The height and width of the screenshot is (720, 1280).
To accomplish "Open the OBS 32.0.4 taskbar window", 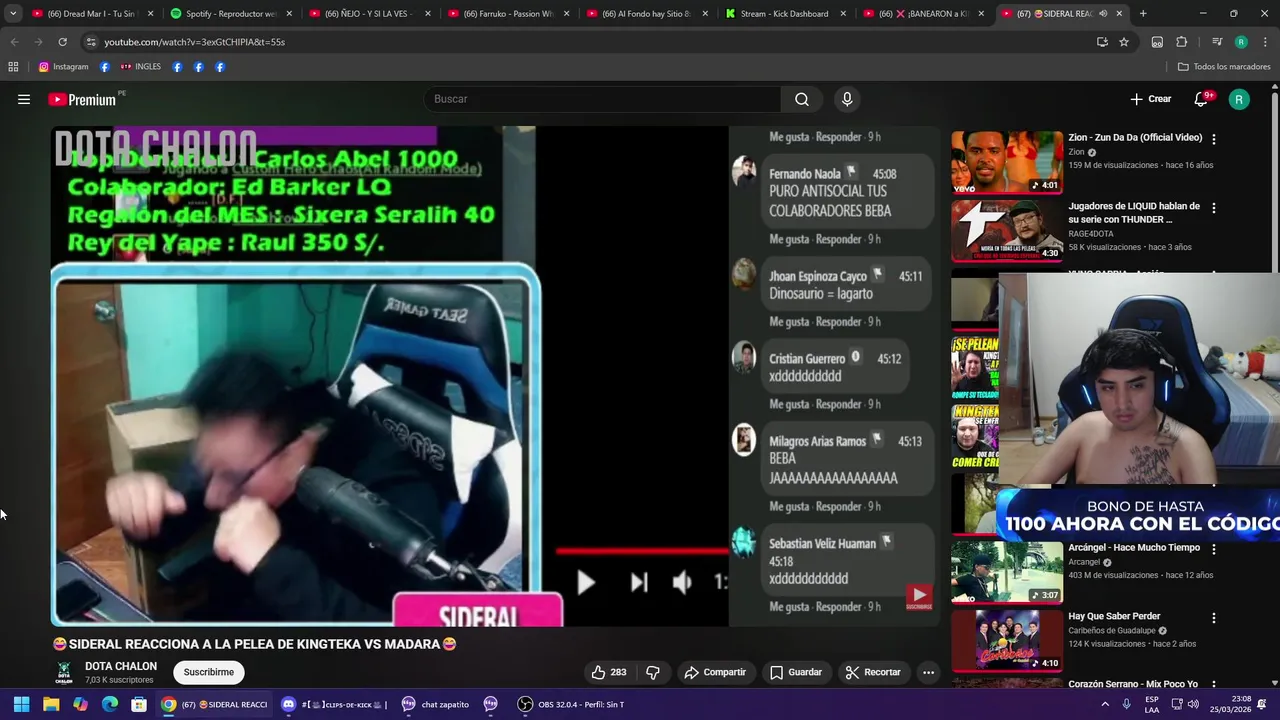I will click(571, 704).
